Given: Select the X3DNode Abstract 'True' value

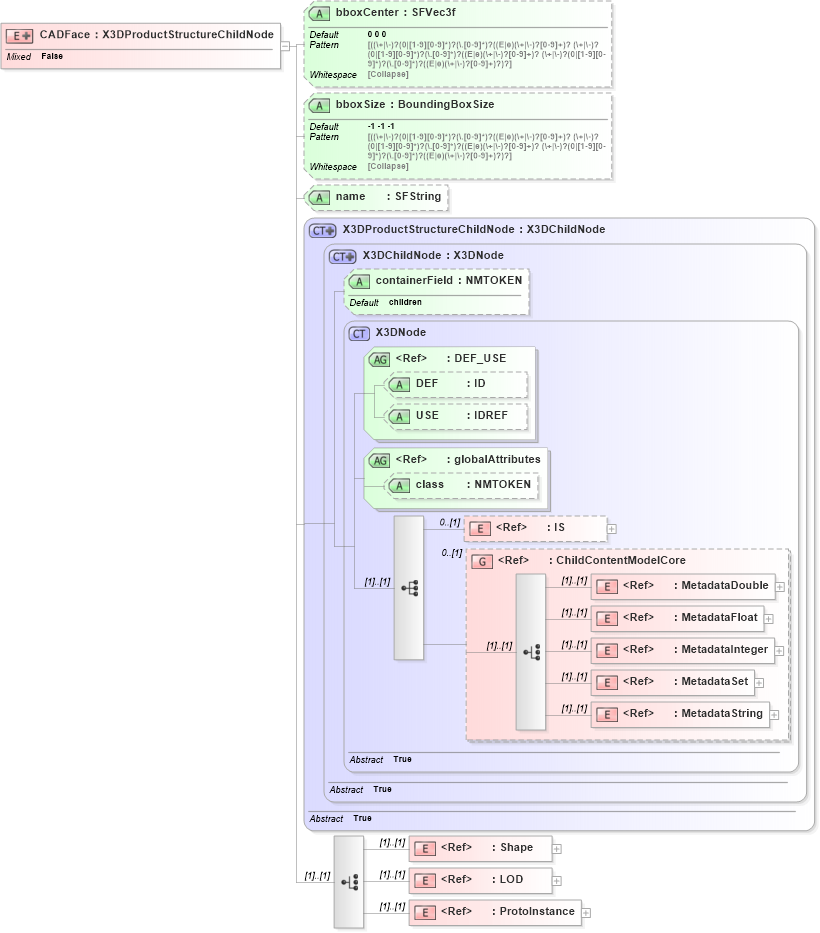Looking at the screenshot, I should coord(402,759).
